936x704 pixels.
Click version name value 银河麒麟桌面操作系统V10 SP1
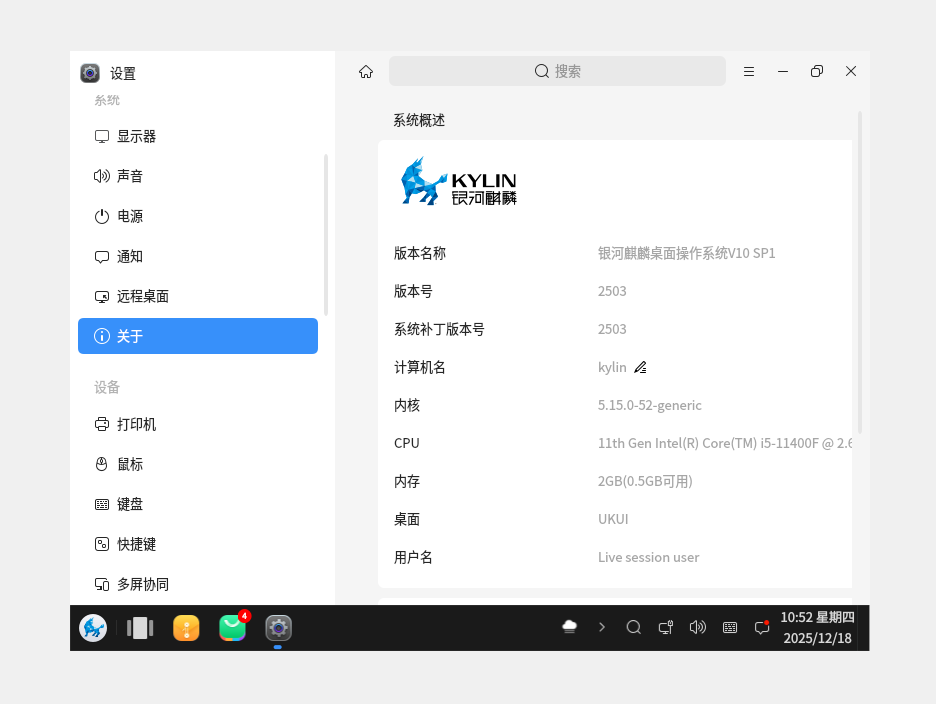click(x=686, y=253)
